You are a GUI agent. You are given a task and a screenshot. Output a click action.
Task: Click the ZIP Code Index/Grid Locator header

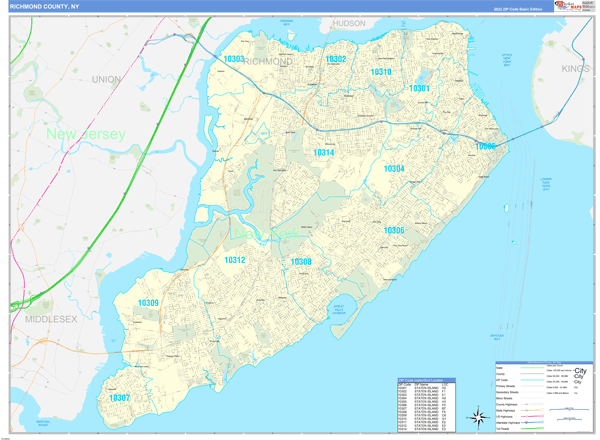pos(425,382)
